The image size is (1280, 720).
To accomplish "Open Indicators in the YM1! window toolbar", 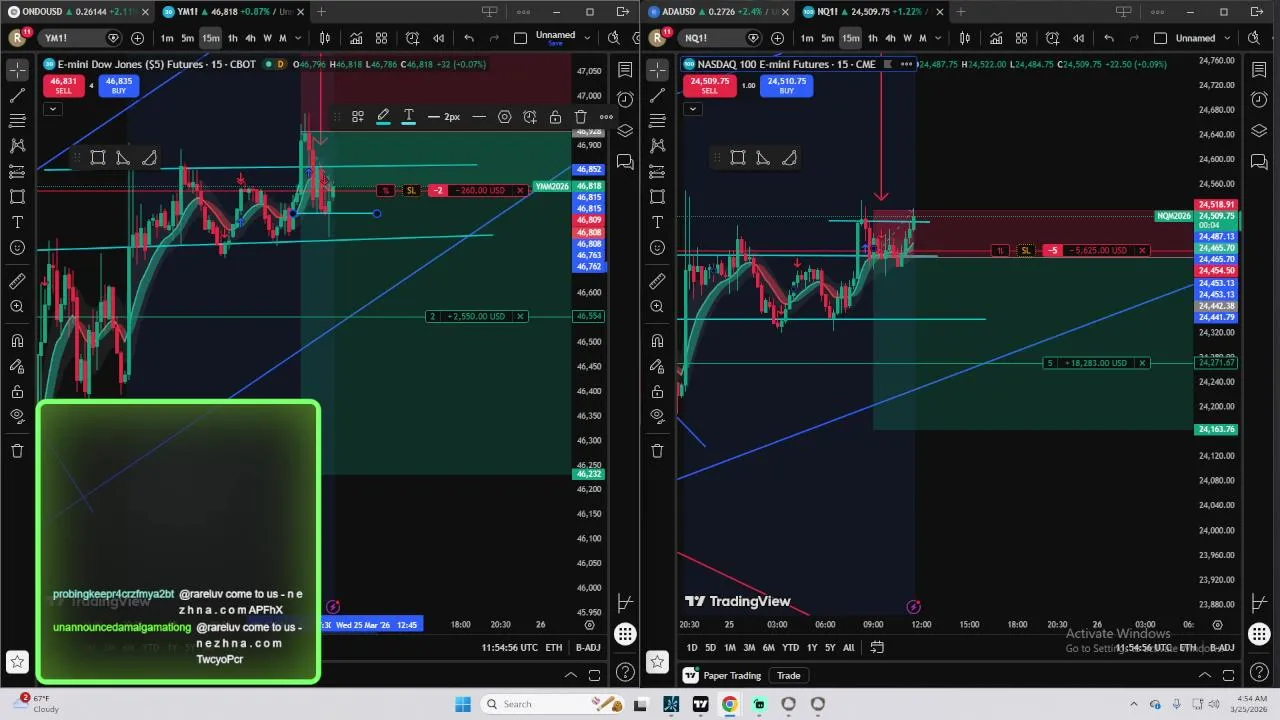I will 356,38.
